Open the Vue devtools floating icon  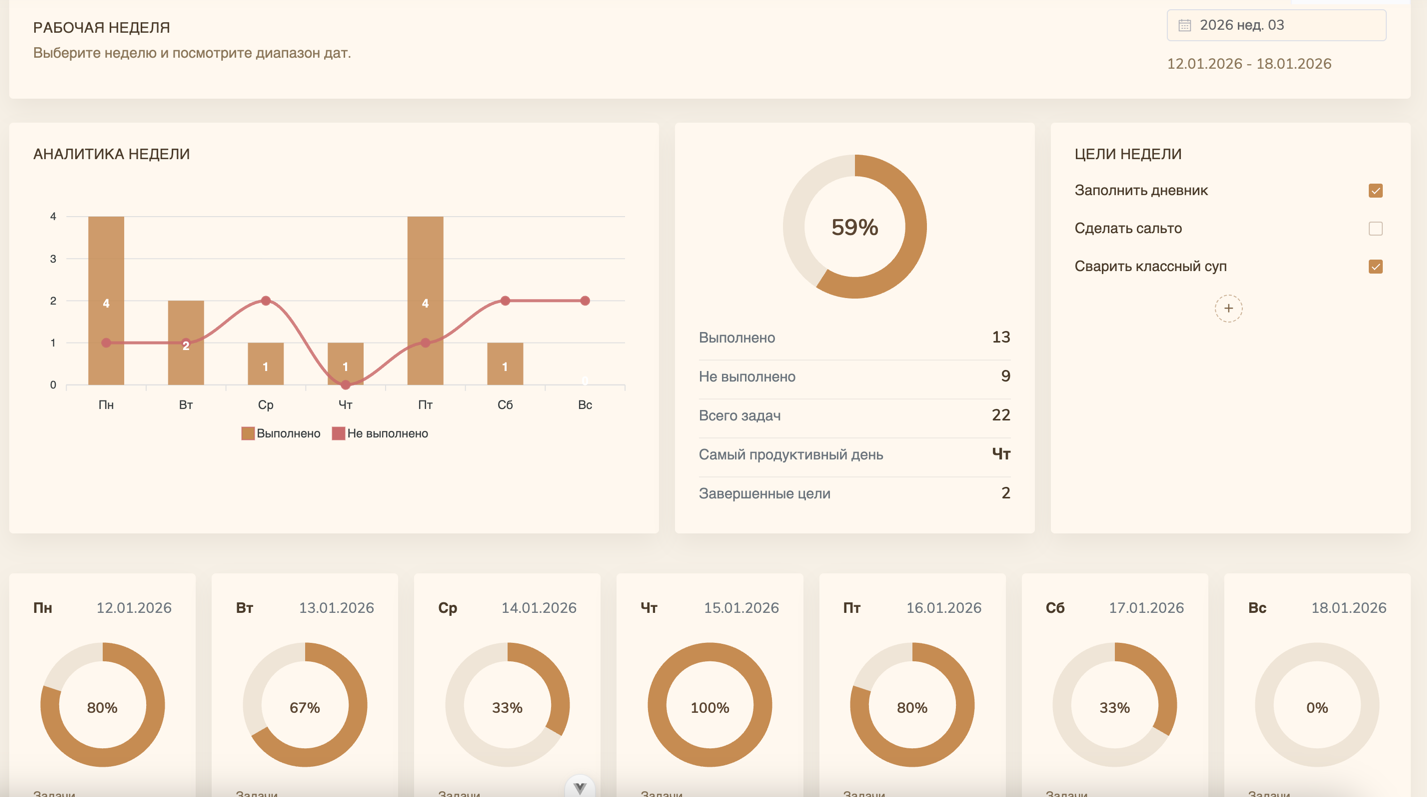[x=580, y=788]
